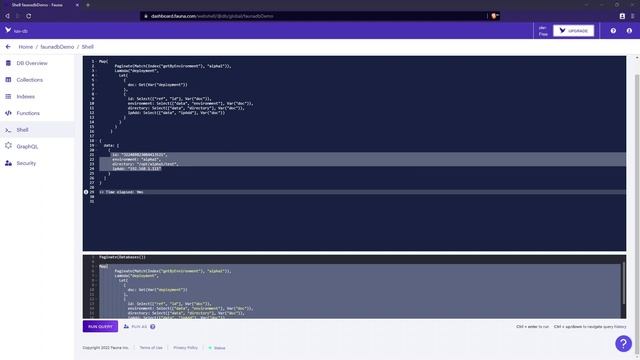Click the browser forward arrow
The height and width of the screenshot is (360, 640).
pos(18,16)
